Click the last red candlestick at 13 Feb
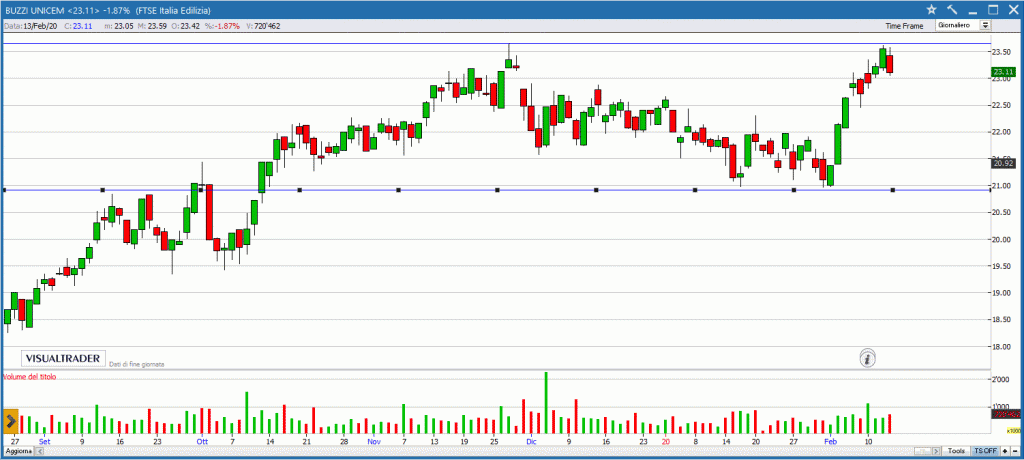The width and height of the screenshot is (1024, 460). click(889, 63)
